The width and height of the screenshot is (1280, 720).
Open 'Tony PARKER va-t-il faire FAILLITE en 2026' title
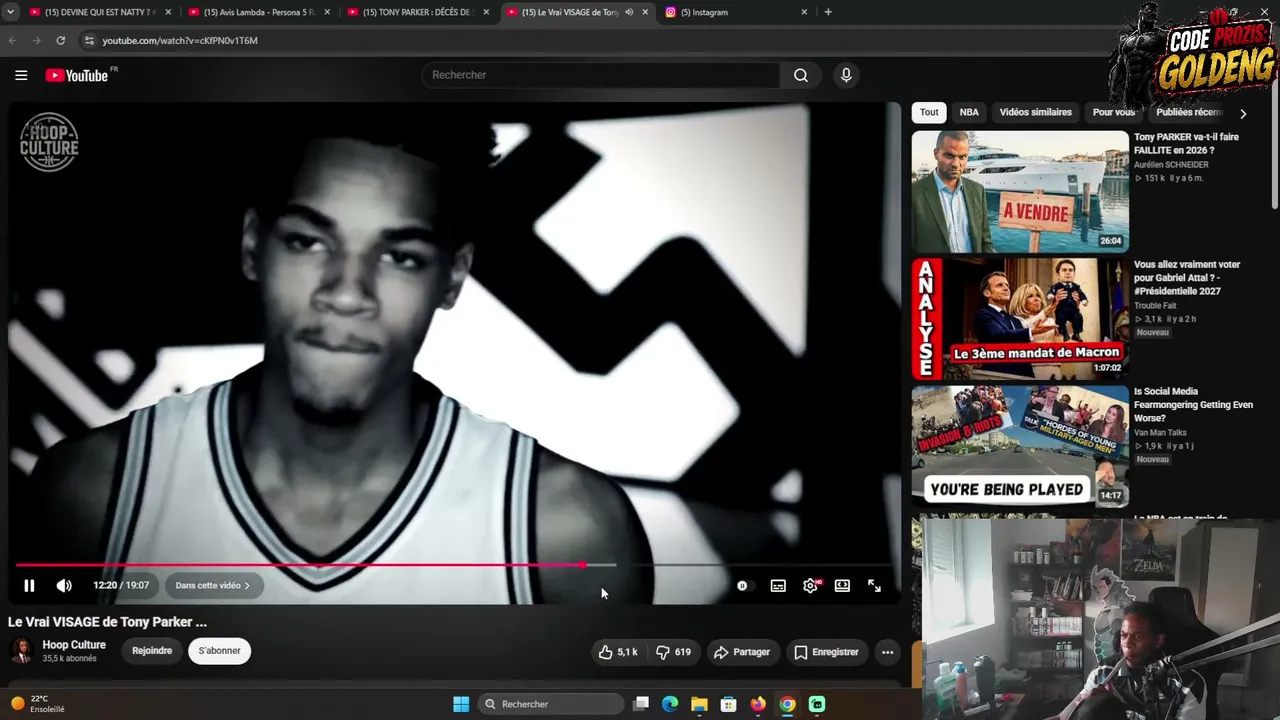[x=1186, y=143]
